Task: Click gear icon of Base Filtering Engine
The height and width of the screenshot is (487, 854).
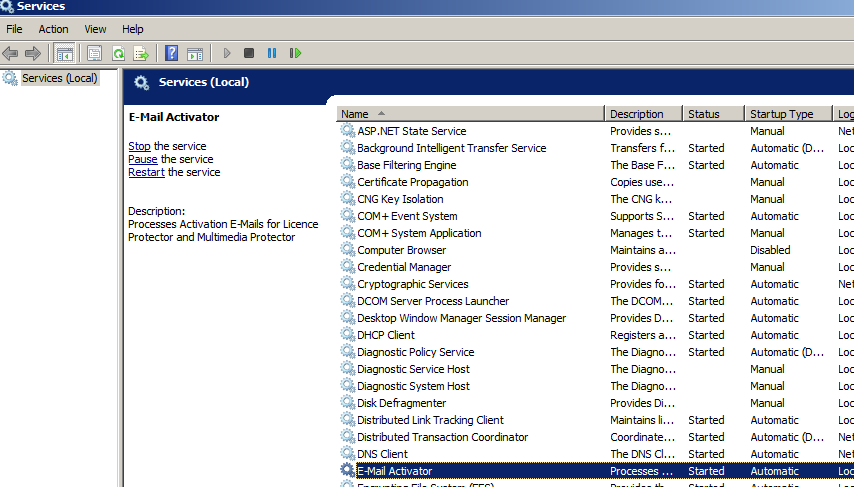Action: pos(347,164)
